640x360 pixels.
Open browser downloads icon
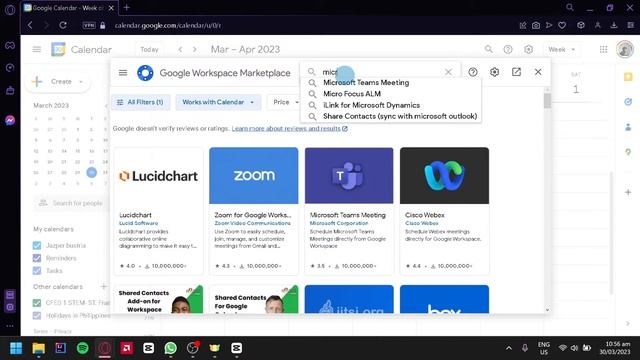tap(614, 25)
